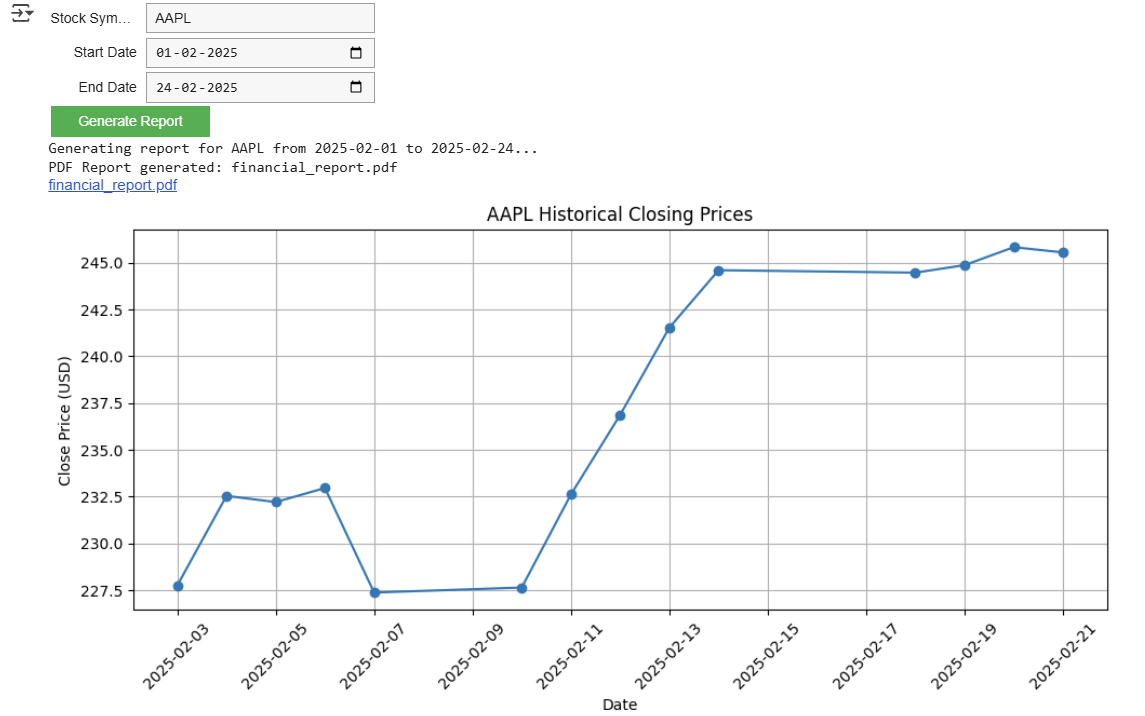Click the Date axis label below chart
1145x716 pixels.
(x=619, y=704)
